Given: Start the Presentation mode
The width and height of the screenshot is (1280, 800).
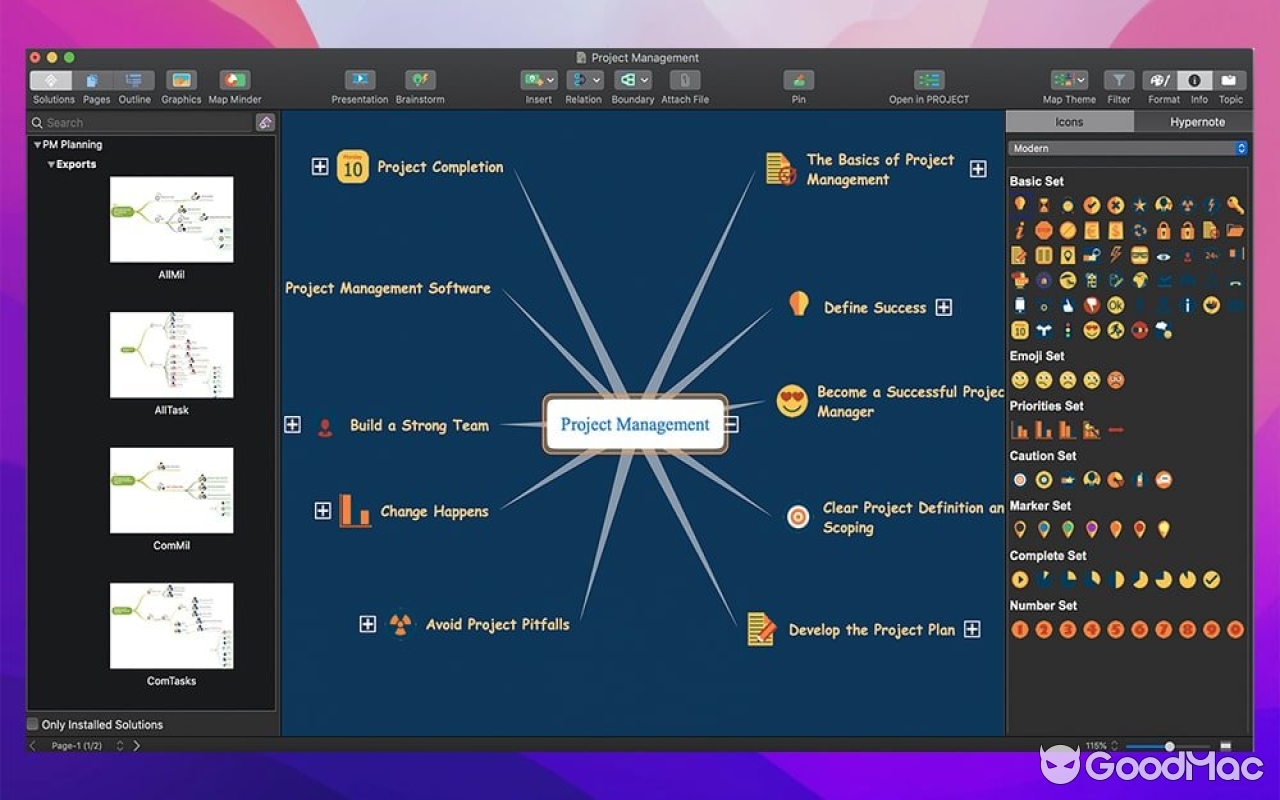Looking at the screenshot, I should click(x=360, y=80).
